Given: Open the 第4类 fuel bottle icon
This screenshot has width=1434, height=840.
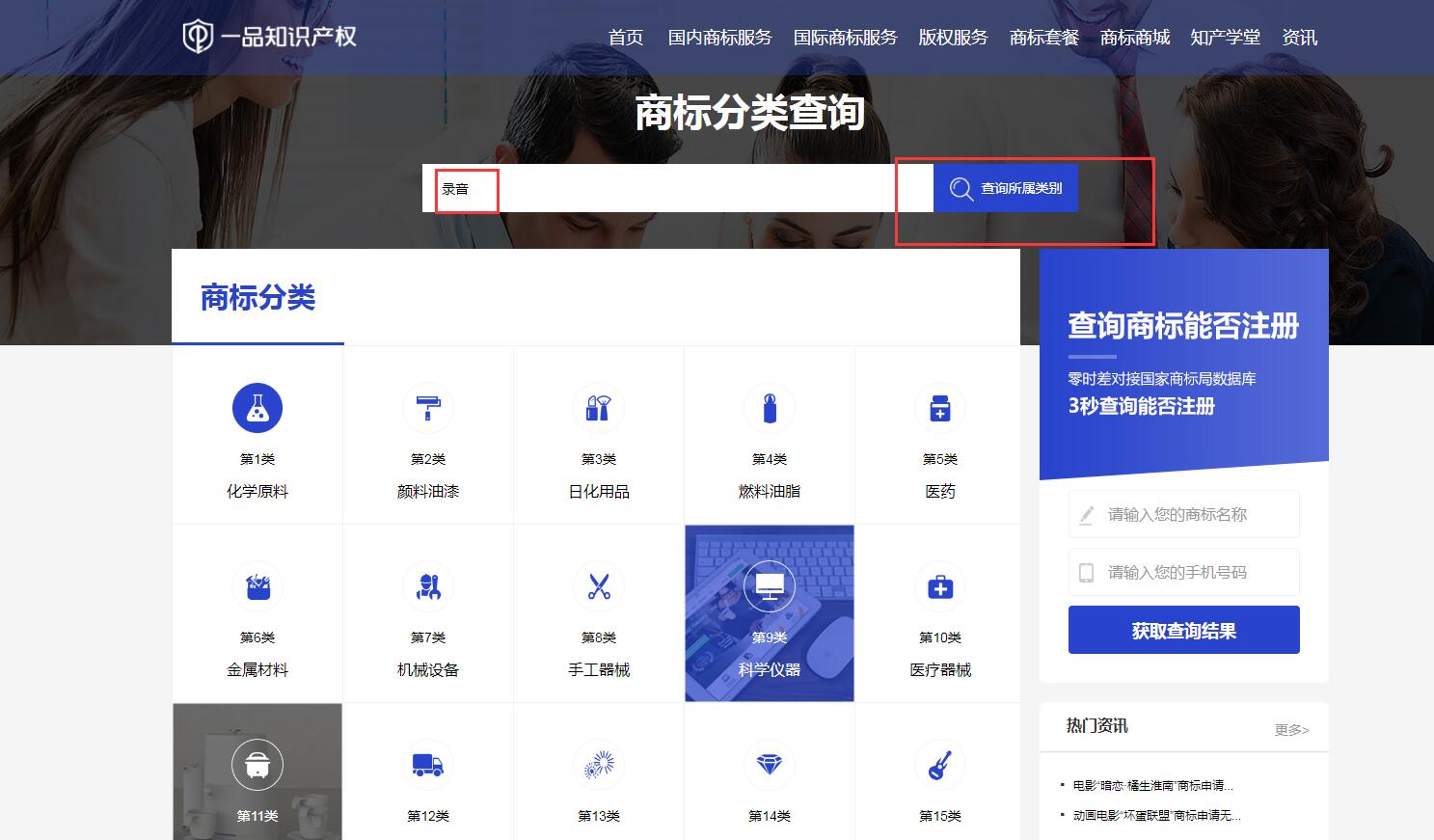Looking at the screenshot, I should (770, 408).
